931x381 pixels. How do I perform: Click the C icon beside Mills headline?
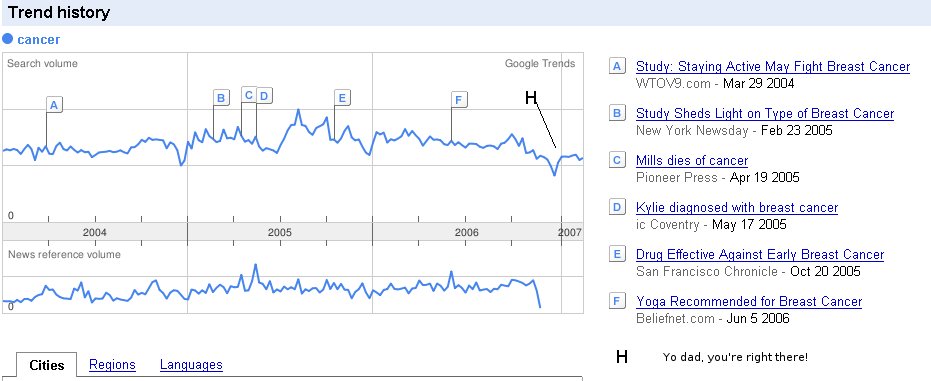point(617,160)
